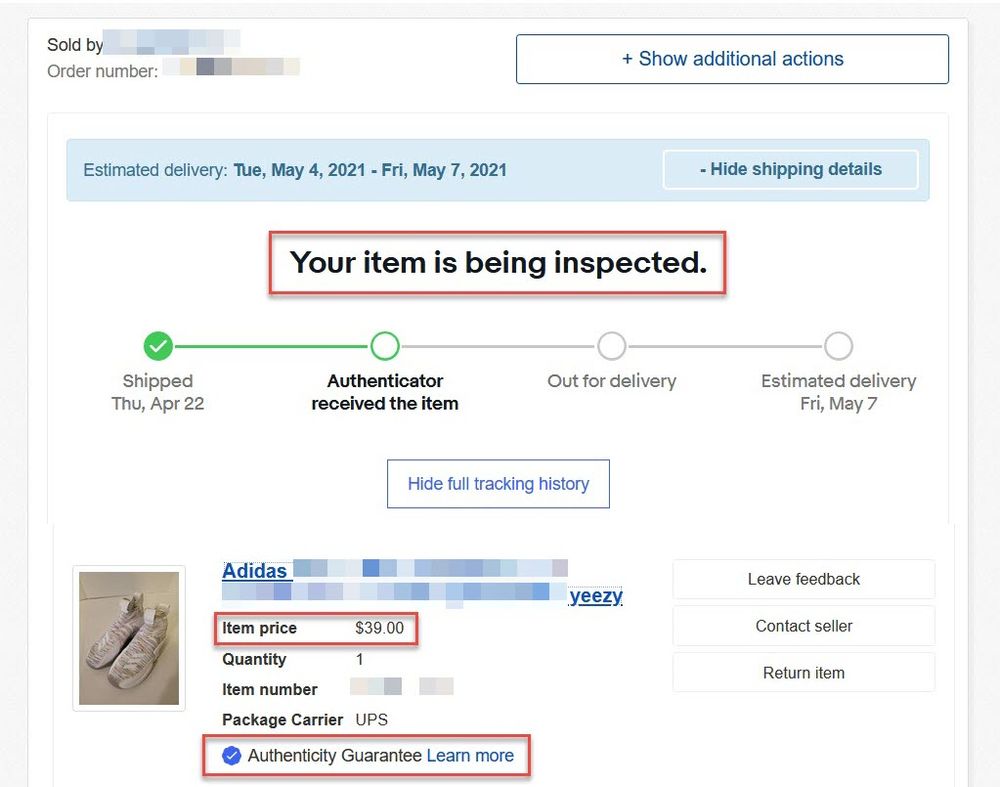The width and height of the screenshot is (1000, 787).
Task: Click the Estimated delivery progress circle
Action: click(839, 347)
